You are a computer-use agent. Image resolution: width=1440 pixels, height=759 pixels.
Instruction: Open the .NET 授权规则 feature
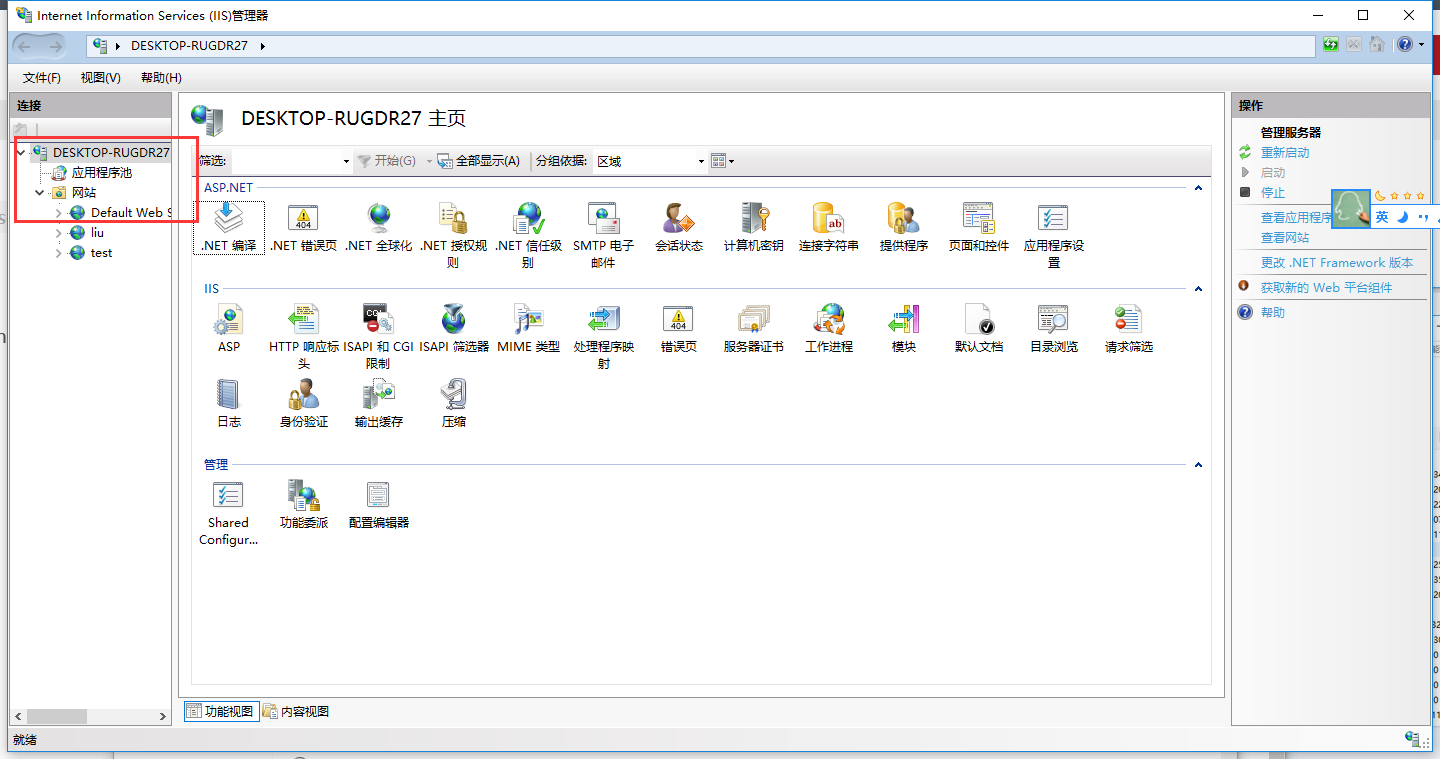[x=453, y=235]
